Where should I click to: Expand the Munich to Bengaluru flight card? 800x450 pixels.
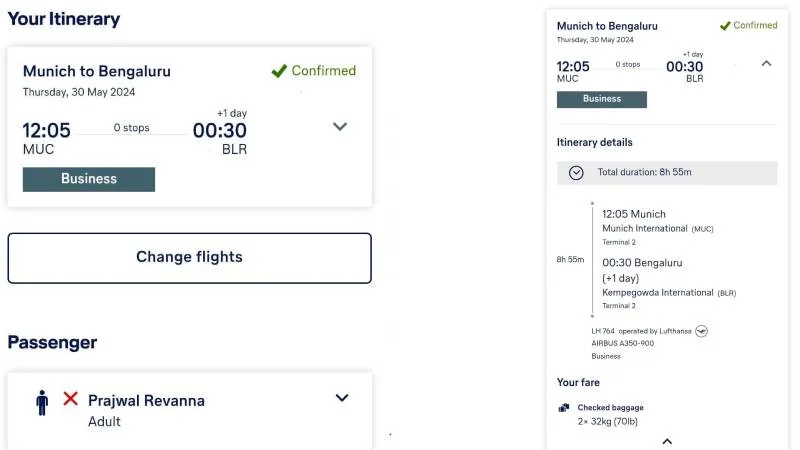pyautogui.click(x=340, y=127)
